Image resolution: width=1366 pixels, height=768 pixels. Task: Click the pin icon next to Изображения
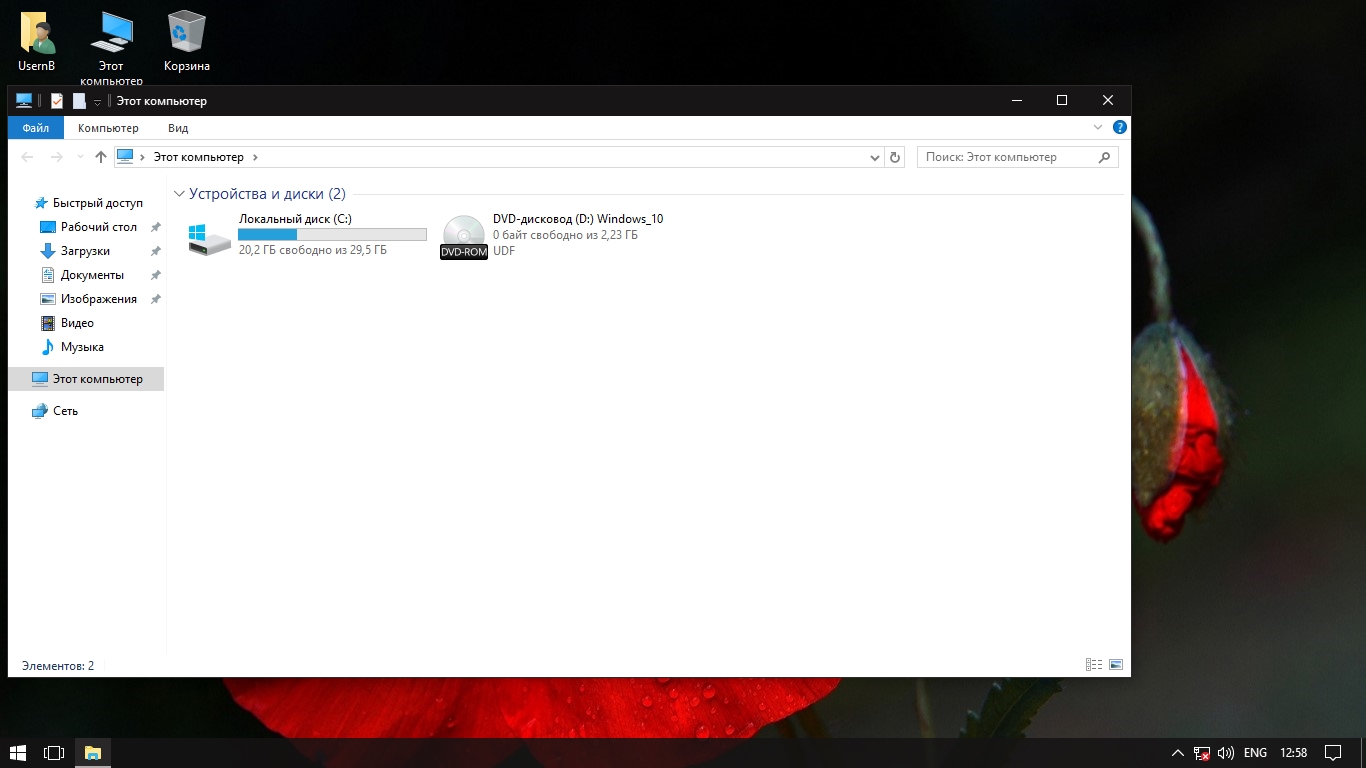(x=155, y=299)
